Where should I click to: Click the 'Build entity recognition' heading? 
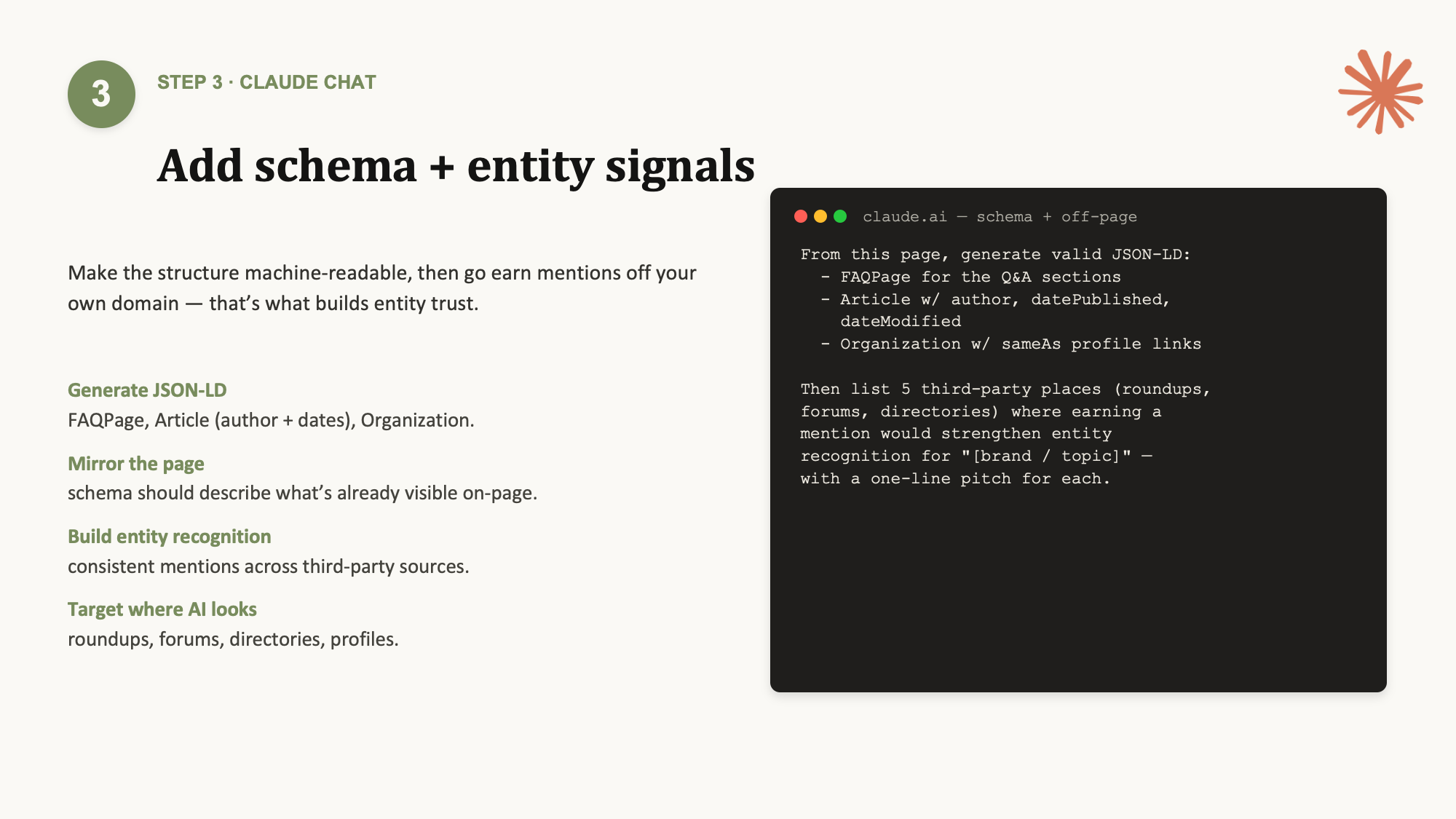pyautogui.click(x=170, y=537)
